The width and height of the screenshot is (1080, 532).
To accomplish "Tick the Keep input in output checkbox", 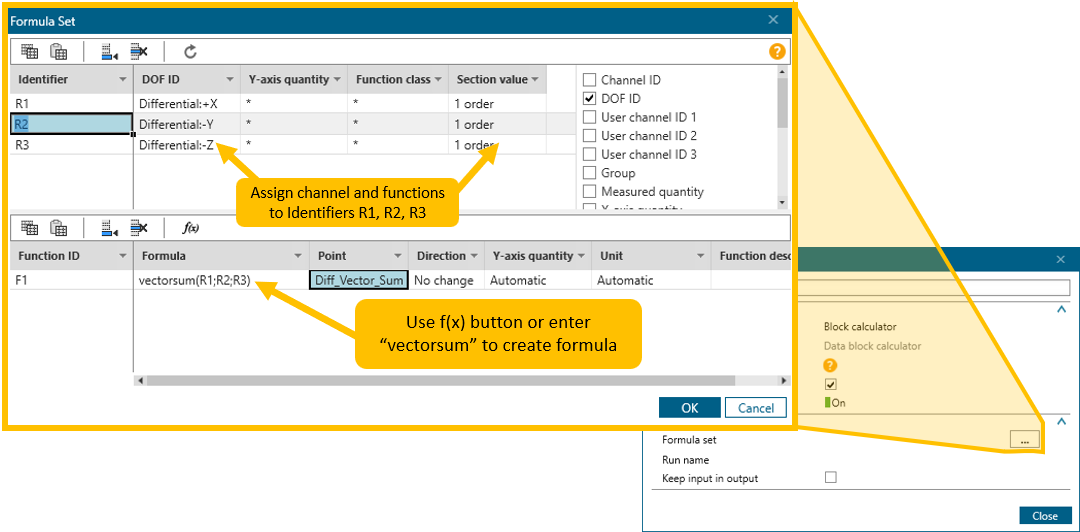I will coord(830,478).
